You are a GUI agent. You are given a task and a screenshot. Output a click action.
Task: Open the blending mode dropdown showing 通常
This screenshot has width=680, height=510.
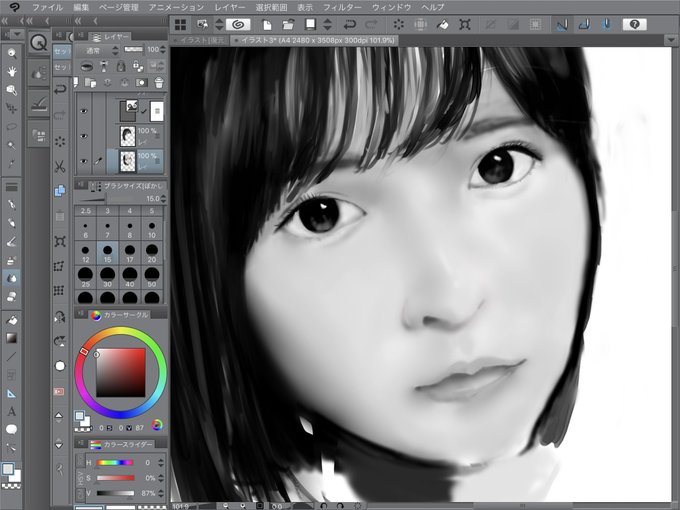tap(97, 51)
